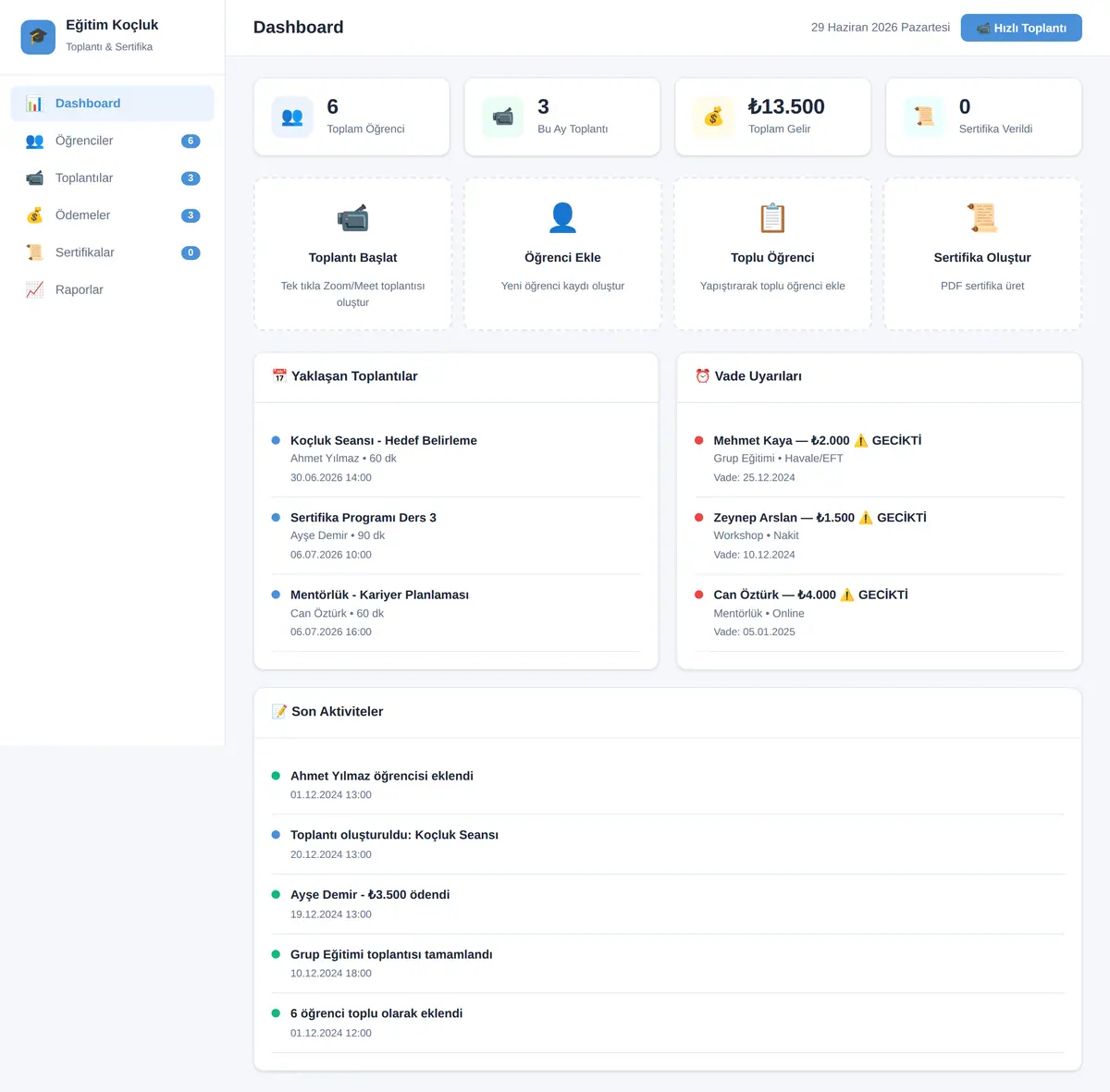The height and width of the screenshot is (1092, 1110).
Task: Click the Sertifika Verildi scroll icon
Action: coord(924,117)
